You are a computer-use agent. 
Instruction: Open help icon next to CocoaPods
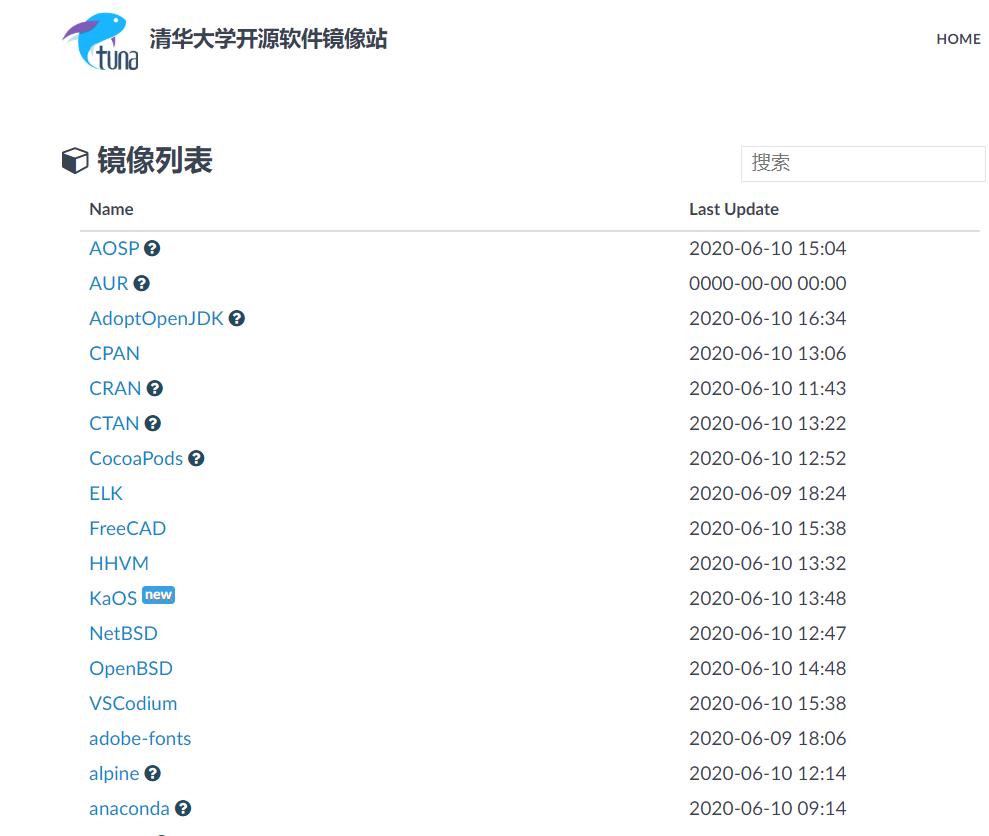coord(196,459)
